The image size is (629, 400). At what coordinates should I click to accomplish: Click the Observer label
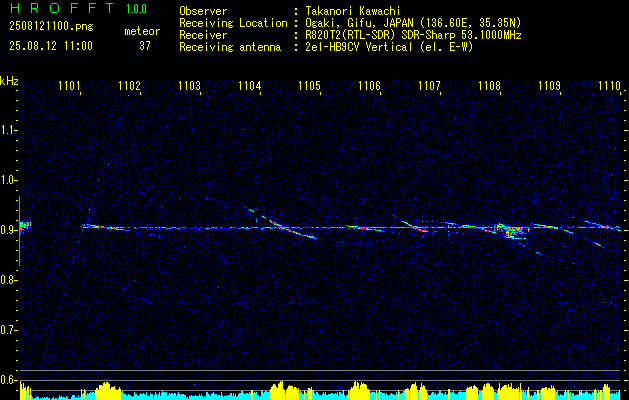[x=203, y=11]
